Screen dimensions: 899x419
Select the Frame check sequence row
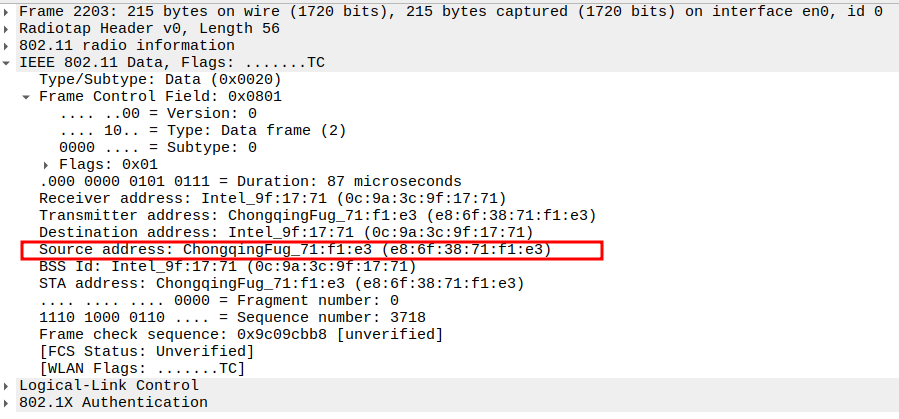[x=240, y=334]
